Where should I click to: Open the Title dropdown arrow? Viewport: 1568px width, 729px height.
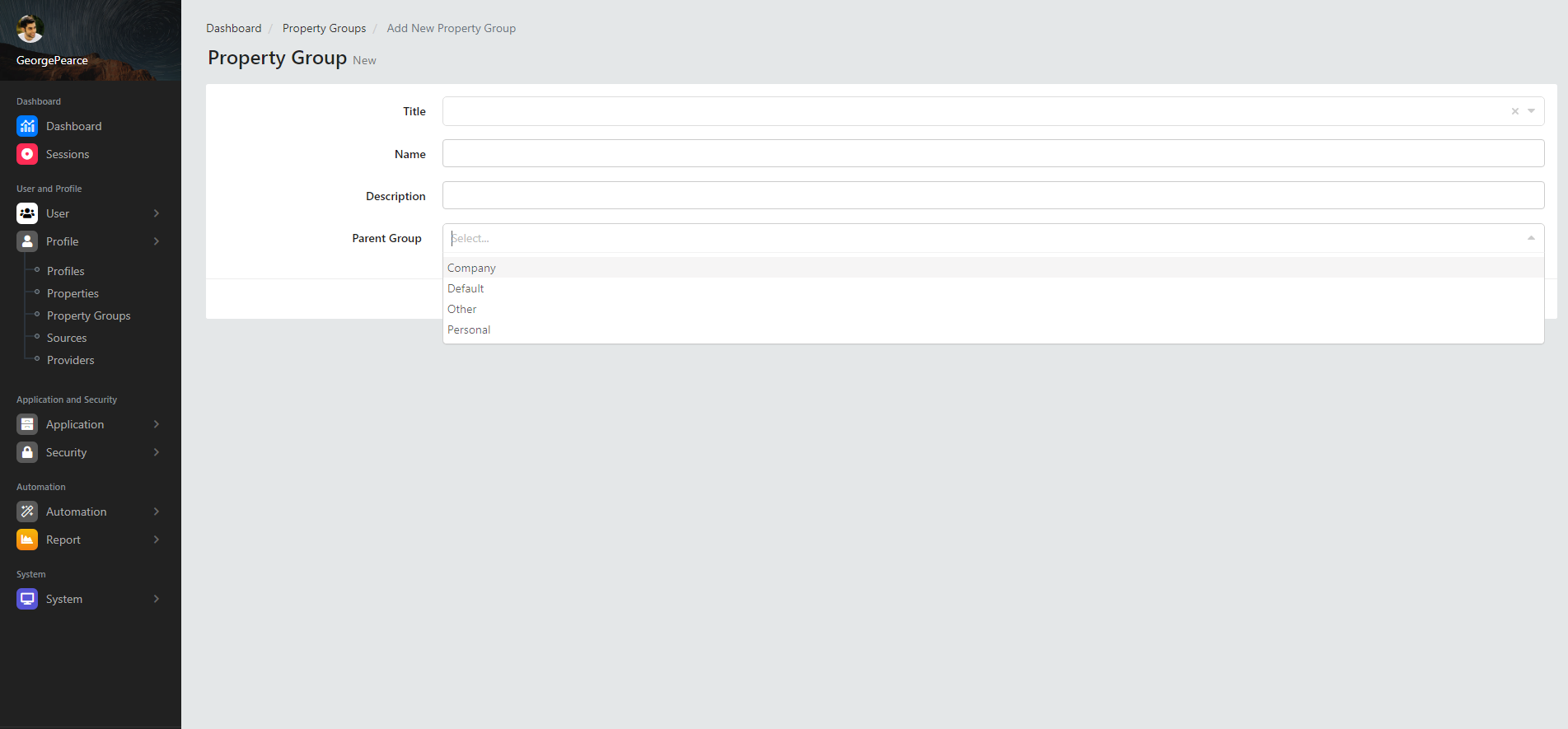click(1531, 111)
